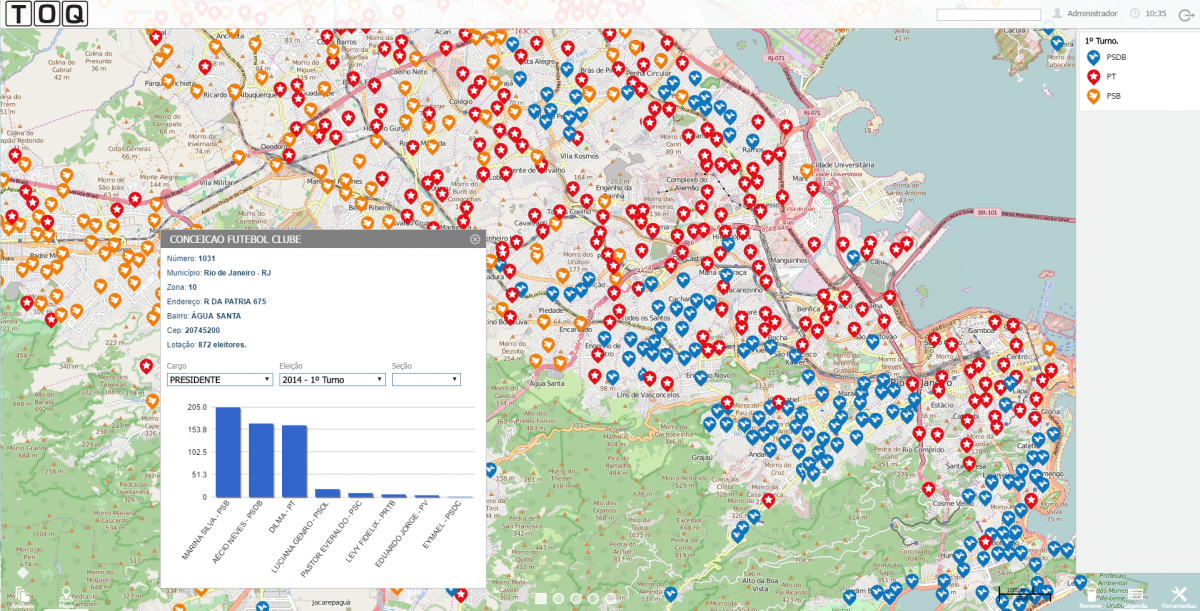Image resolution: width=1200 pixels, height=611 pixels.
Task: Open the Cargo dropdown showing PRESIDENTE
Action: 220,380
